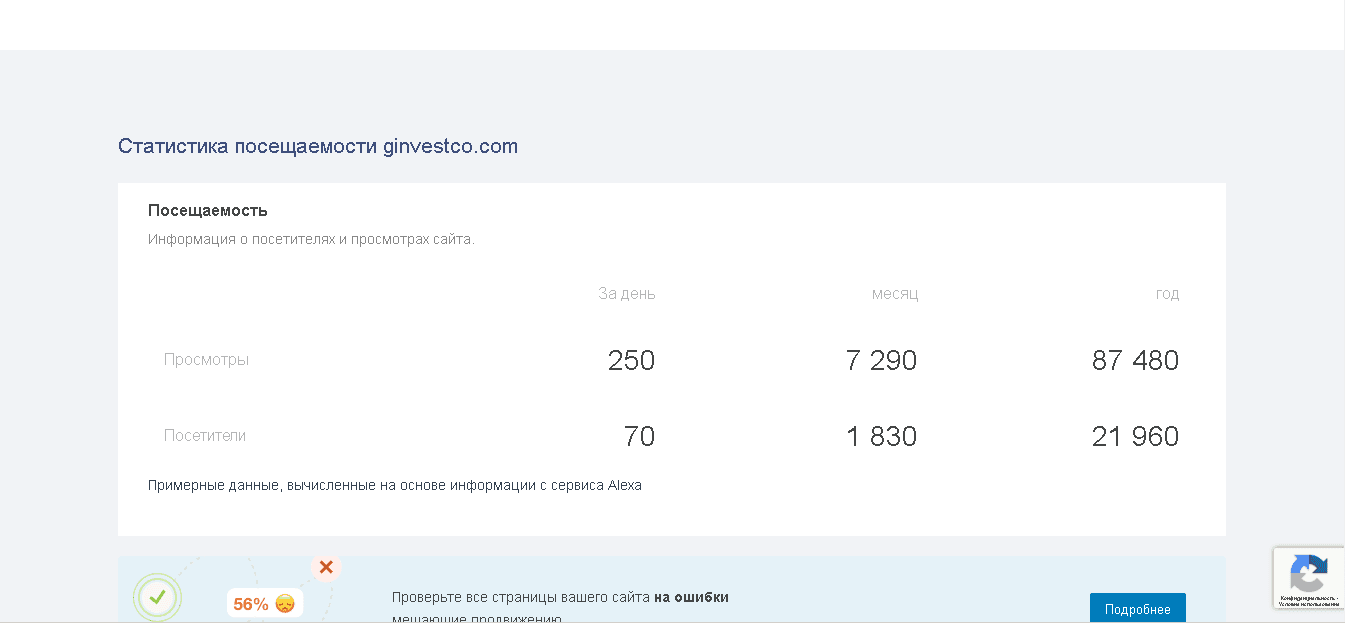
Task: Dismiss the site check banner via the X
Action: tap(326, 568)
